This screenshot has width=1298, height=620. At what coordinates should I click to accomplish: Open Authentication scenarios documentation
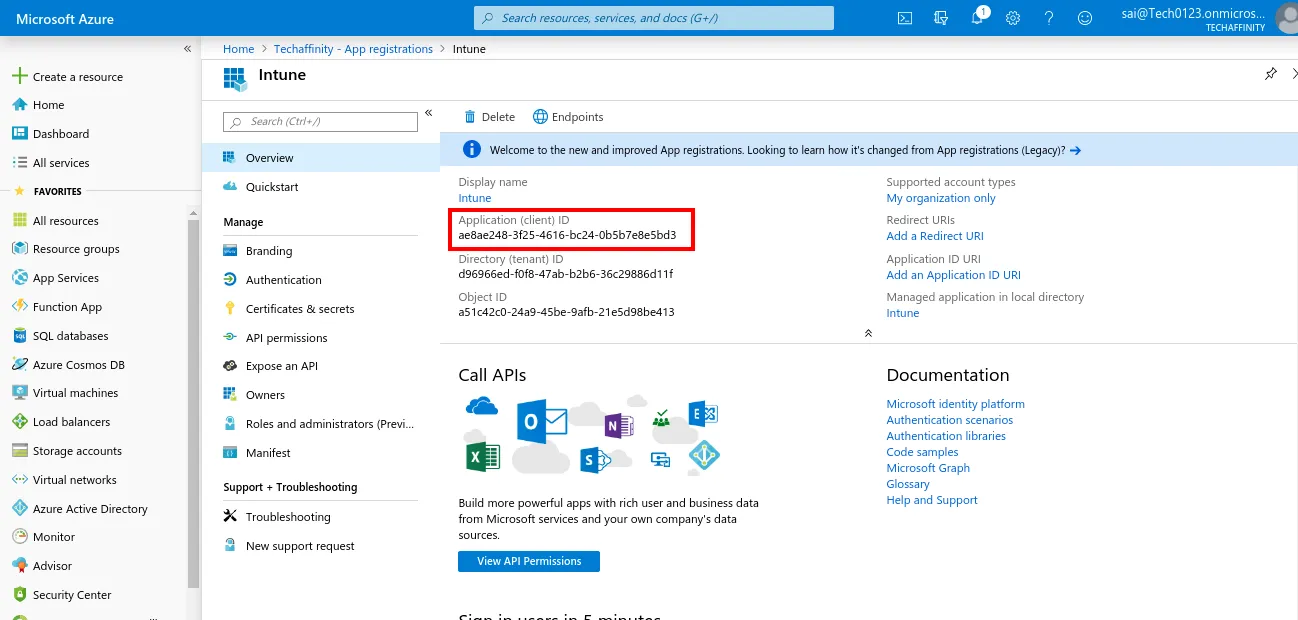(950, 420)
